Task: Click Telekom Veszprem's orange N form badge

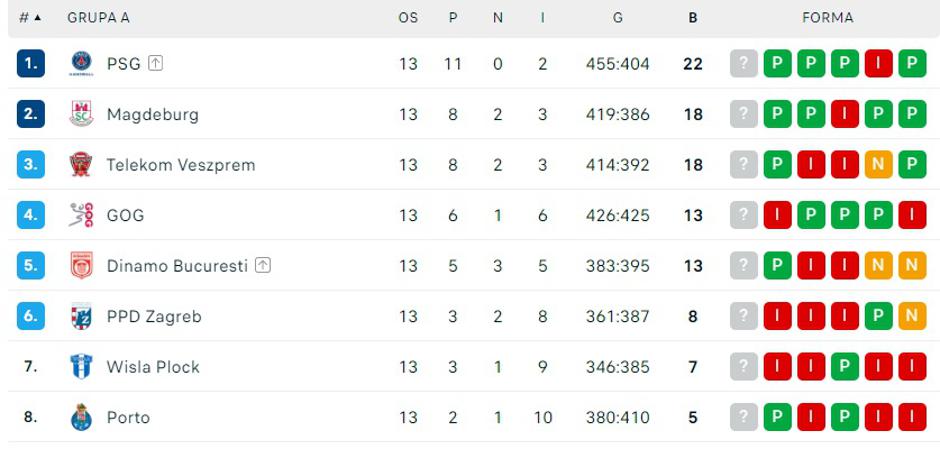Action: [878, 165]
